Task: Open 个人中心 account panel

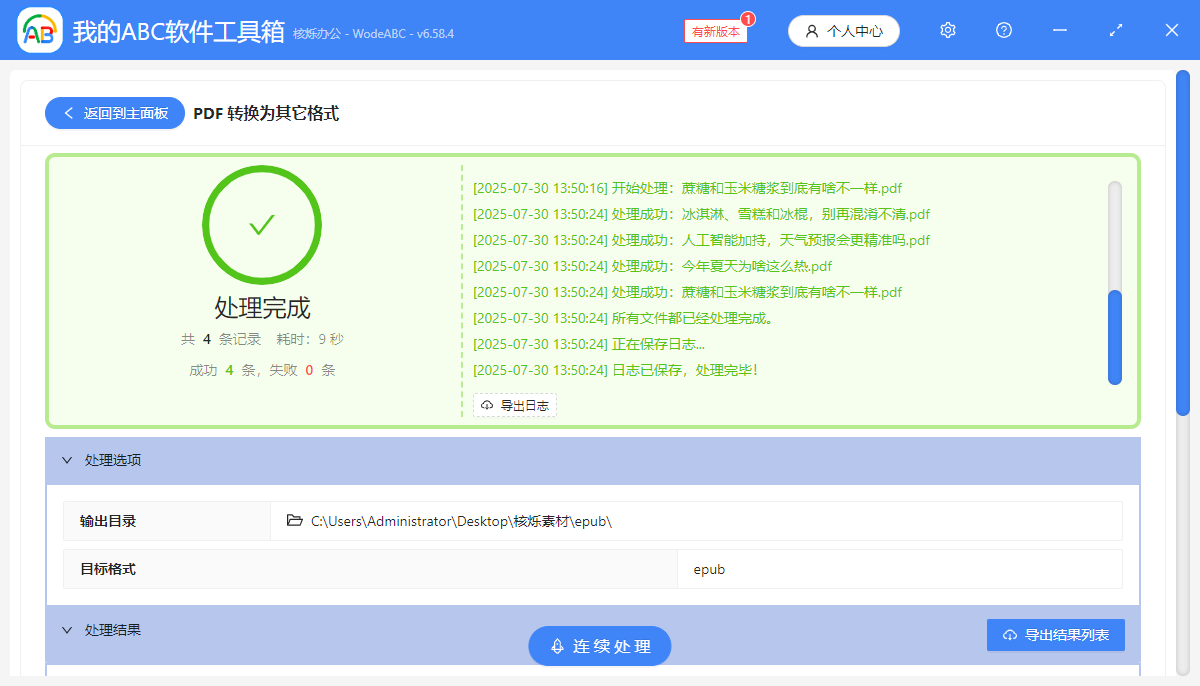Action: [x=843, y=30]
